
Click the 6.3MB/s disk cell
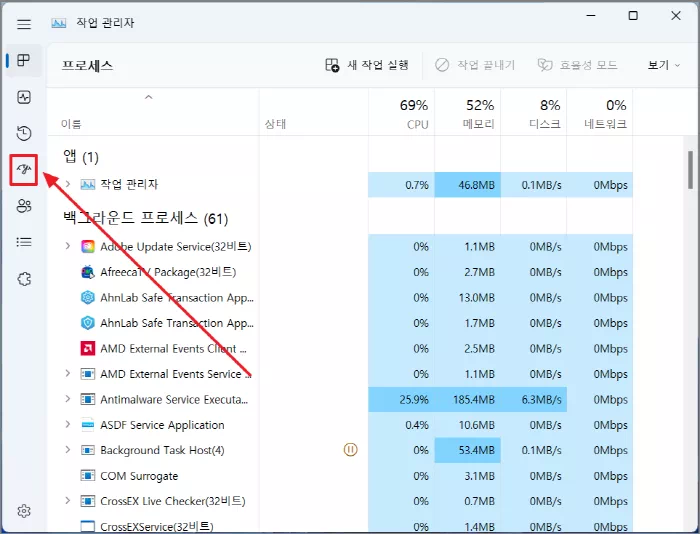click(533, 400)
